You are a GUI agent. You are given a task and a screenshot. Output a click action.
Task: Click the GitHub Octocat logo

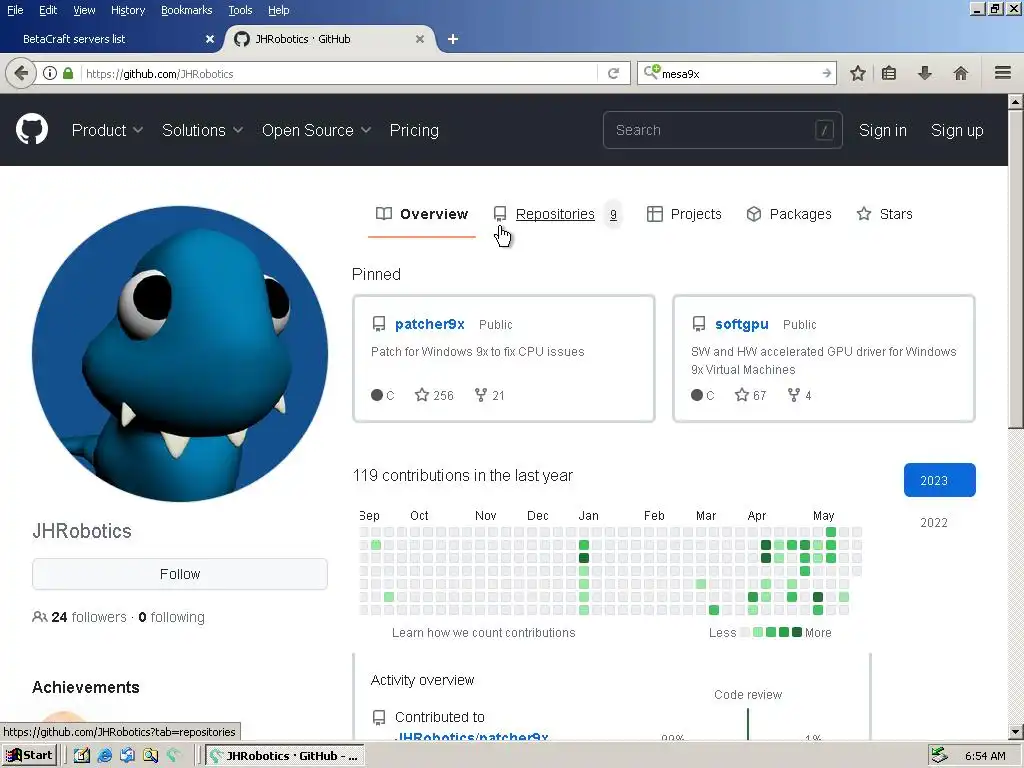pos(32,129)
